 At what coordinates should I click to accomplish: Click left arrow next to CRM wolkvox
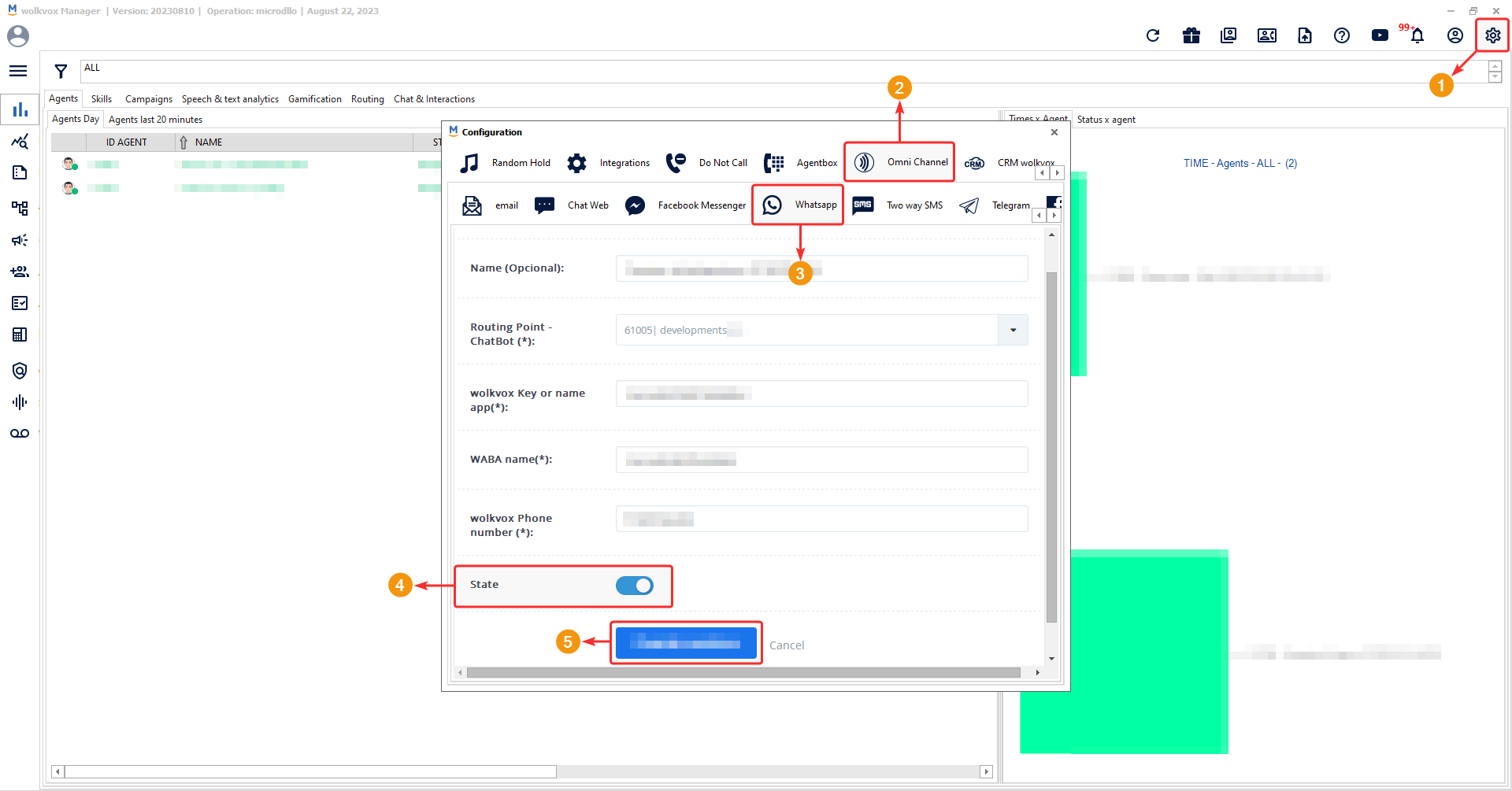coord(1043,172)
